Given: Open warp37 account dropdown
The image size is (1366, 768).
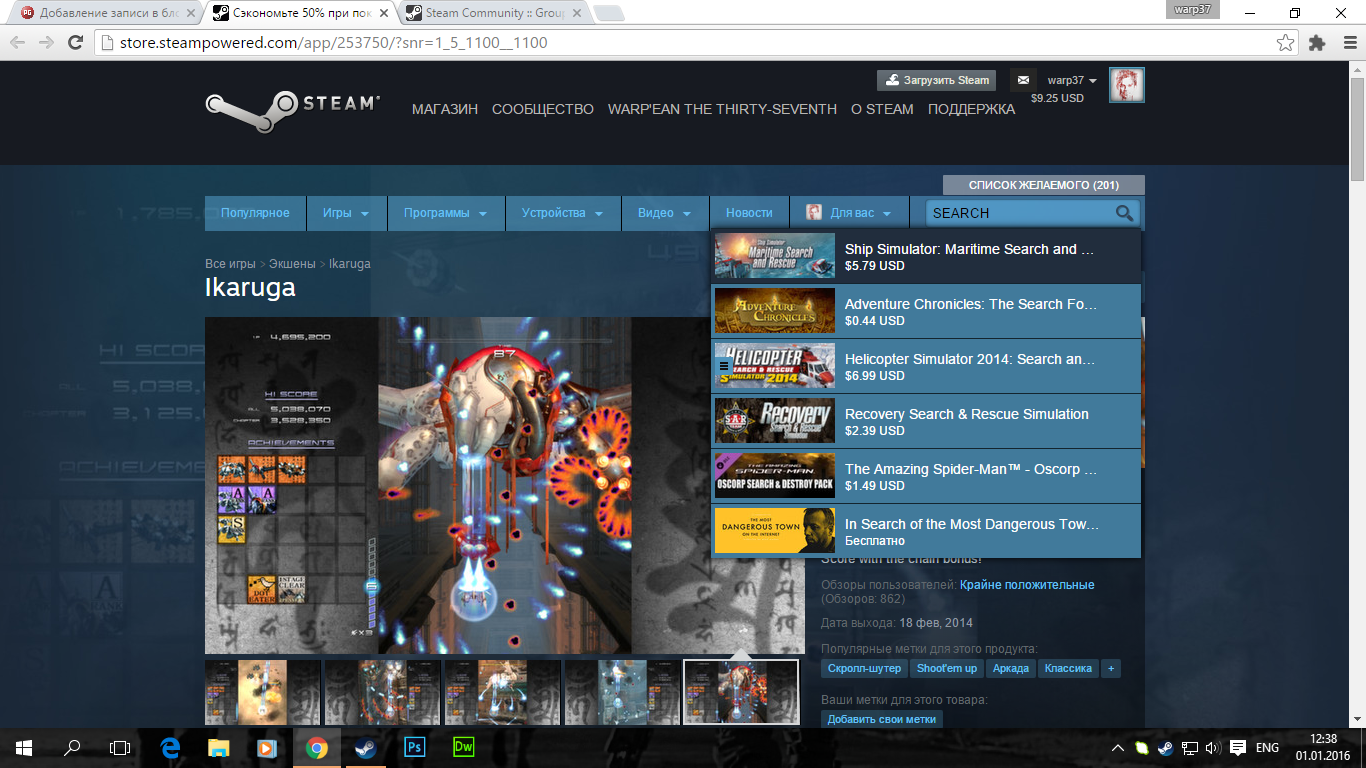Looking at the screenshot, I should (x=1072, y=80).
